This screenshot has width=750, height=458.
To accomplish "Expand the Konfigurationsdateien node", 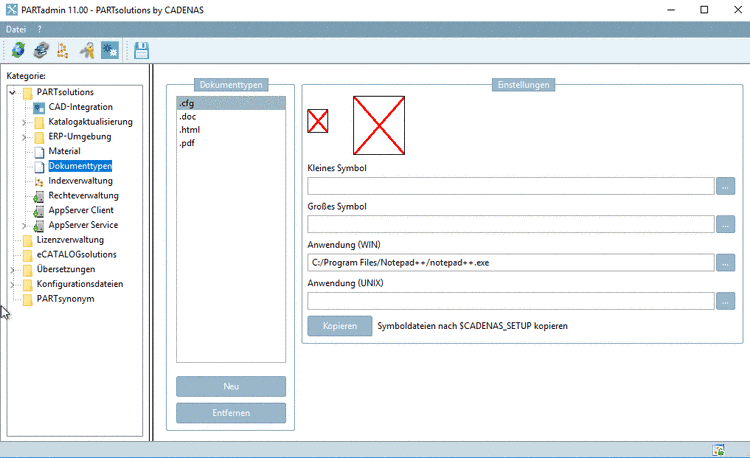I will pos(12,284).
